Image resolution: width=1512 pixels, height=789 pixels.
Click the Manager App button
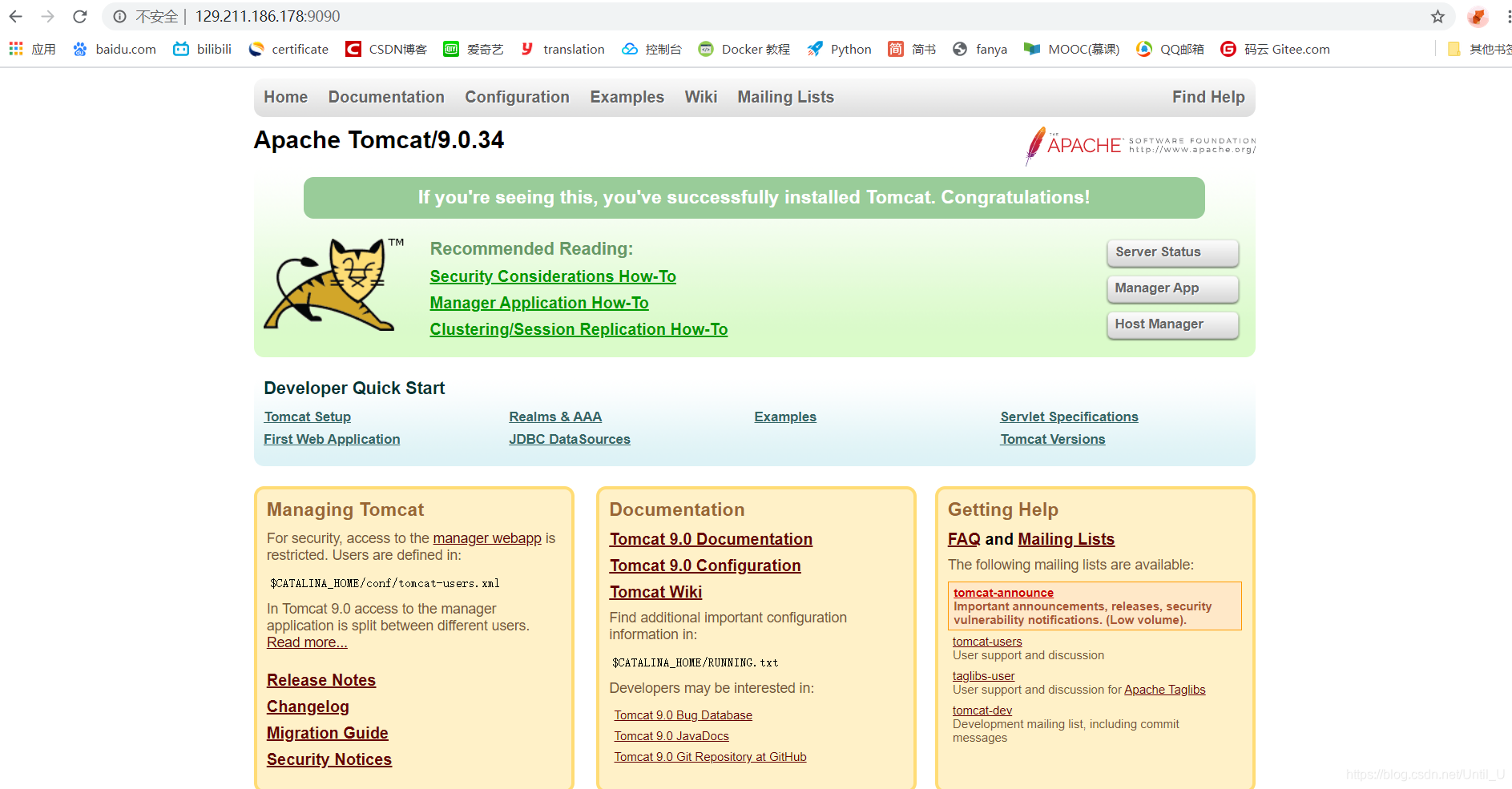coord(1172,288)
